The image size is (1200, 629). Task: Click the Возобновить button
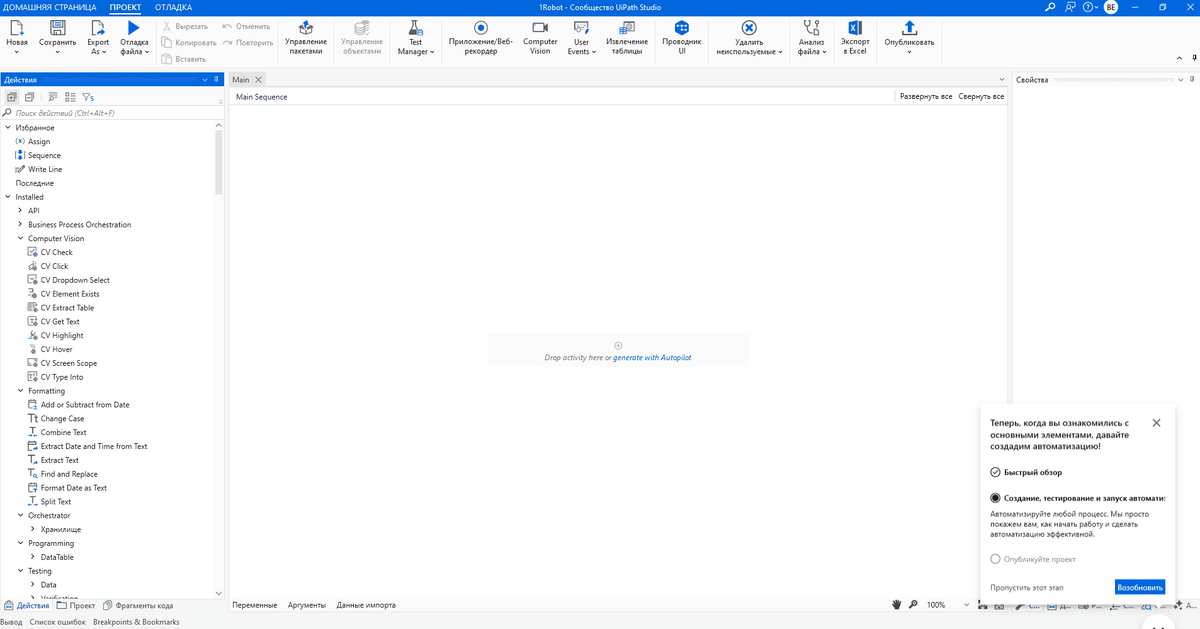coord(1140,587)
